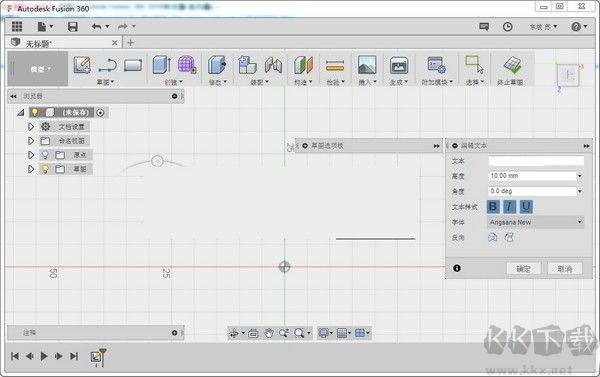Collapse the root component tree node
Image resolution: width=600 pixels, height=377 pixels.
(x=21, y=113)
